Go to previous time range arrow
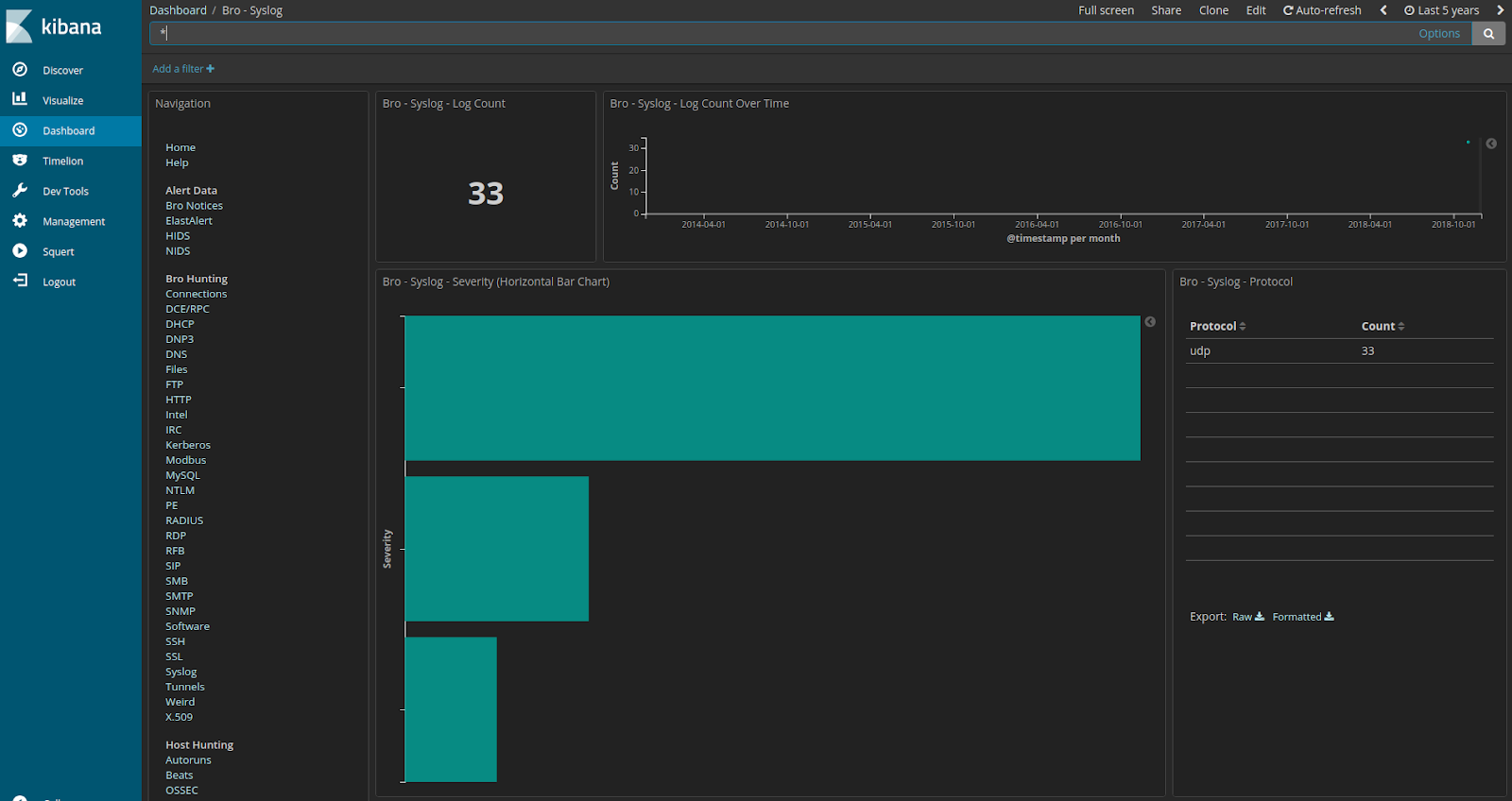The height and width of the screenshot is (801, 1512). click(x=1383, y=10)
